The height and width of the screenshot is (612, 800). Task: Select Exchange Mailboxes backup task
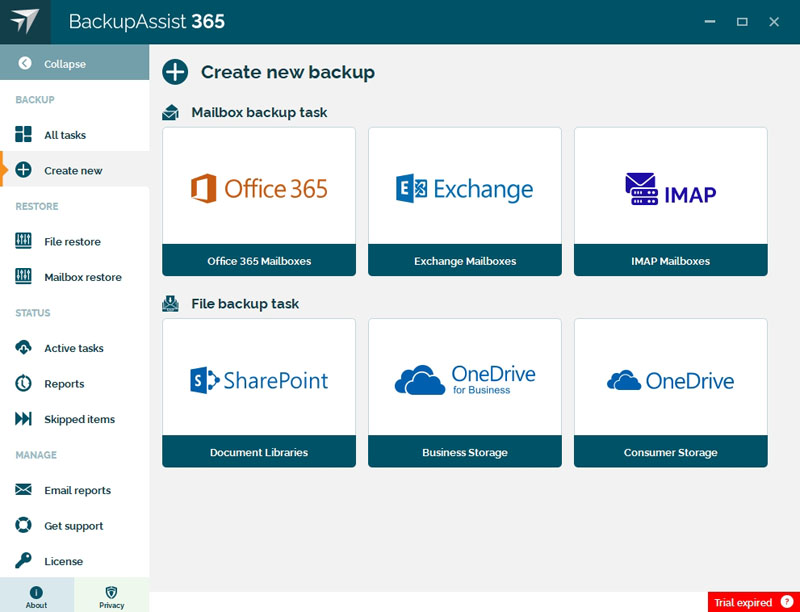(464, 200)
